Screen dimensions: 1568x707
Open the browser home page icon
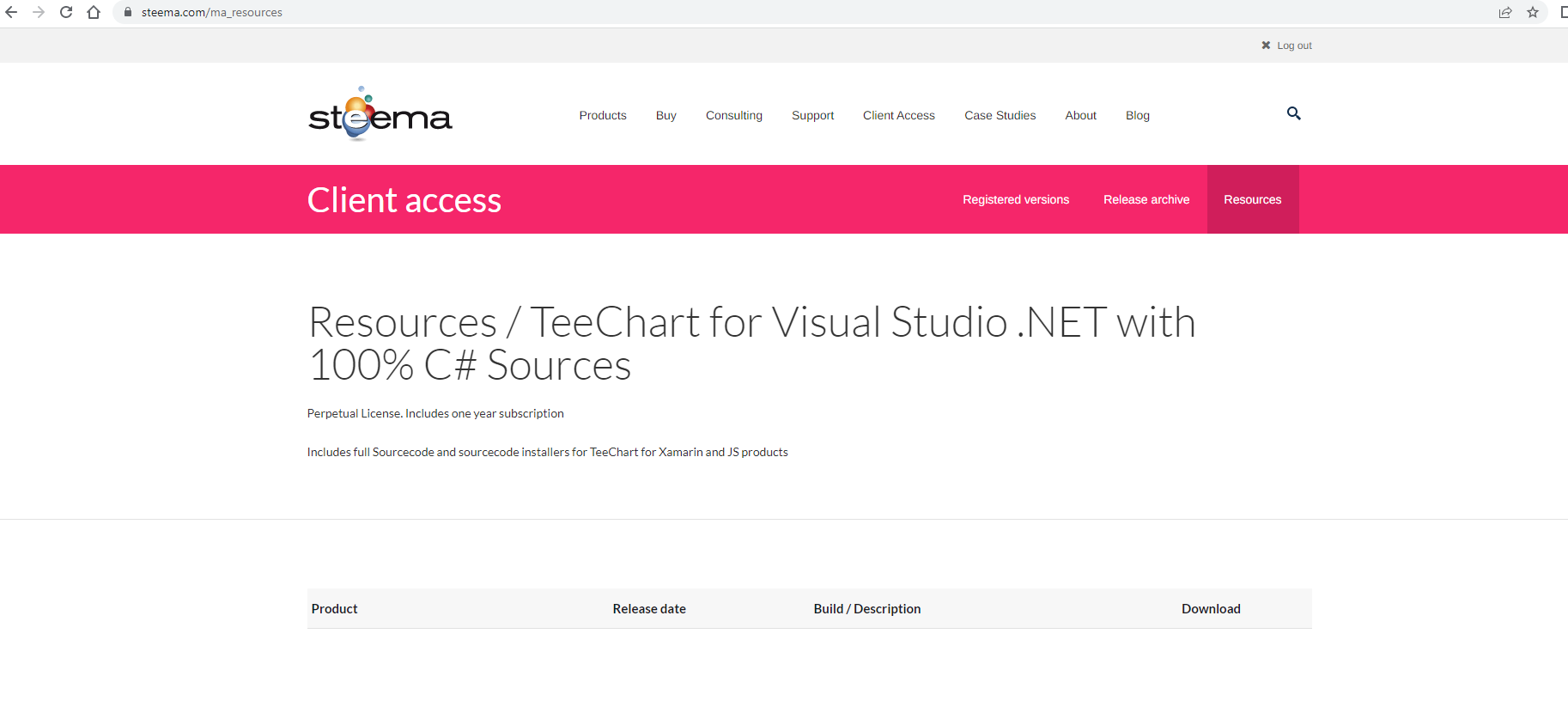pos(94,12)
